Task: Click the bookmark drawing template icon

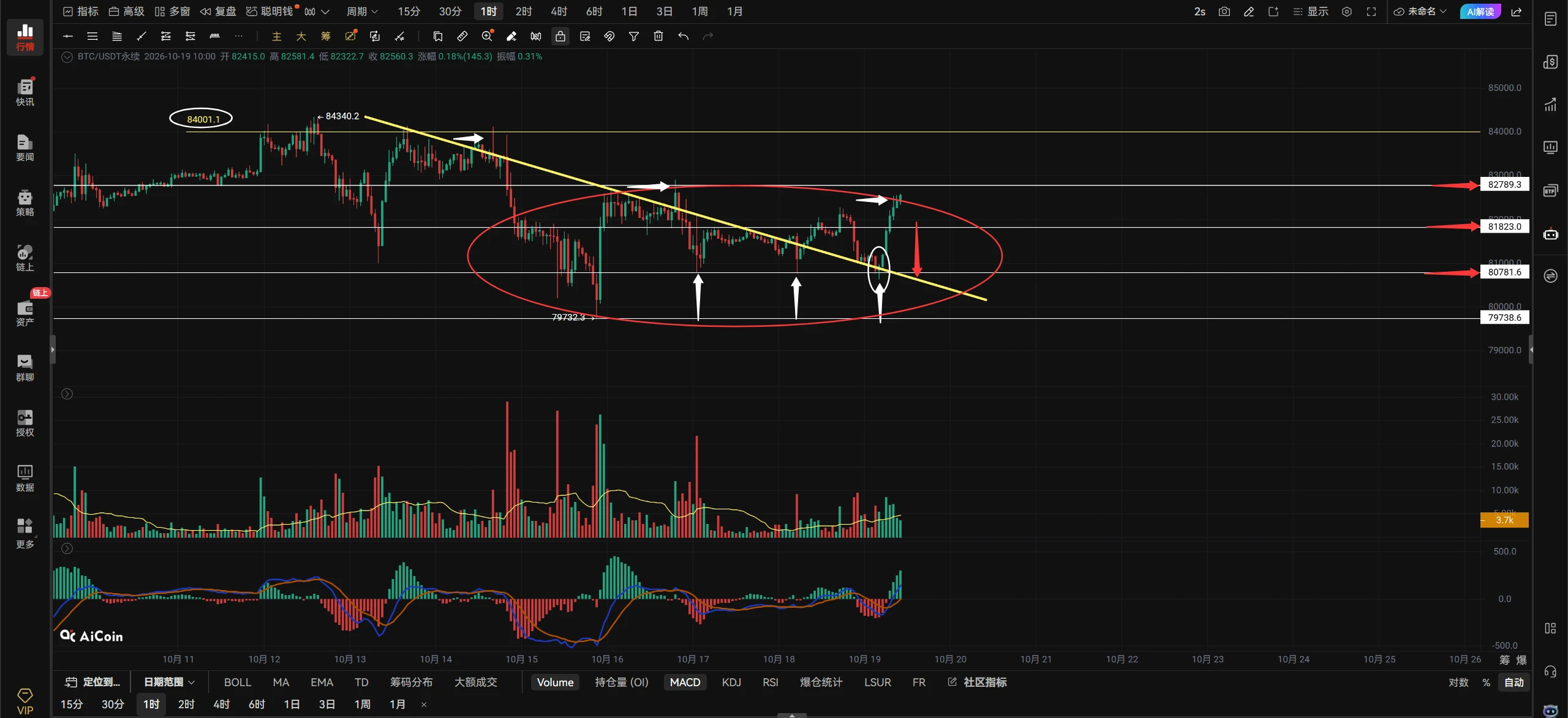Action: pyautogui.click(x=438, y=36)
